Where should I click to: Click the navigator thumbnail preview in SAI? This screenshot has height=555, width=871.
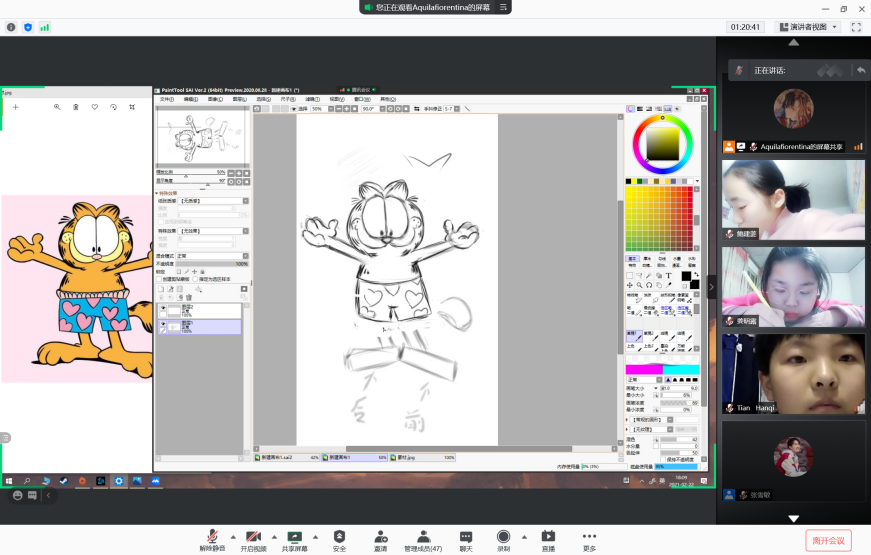pos(203,138)
